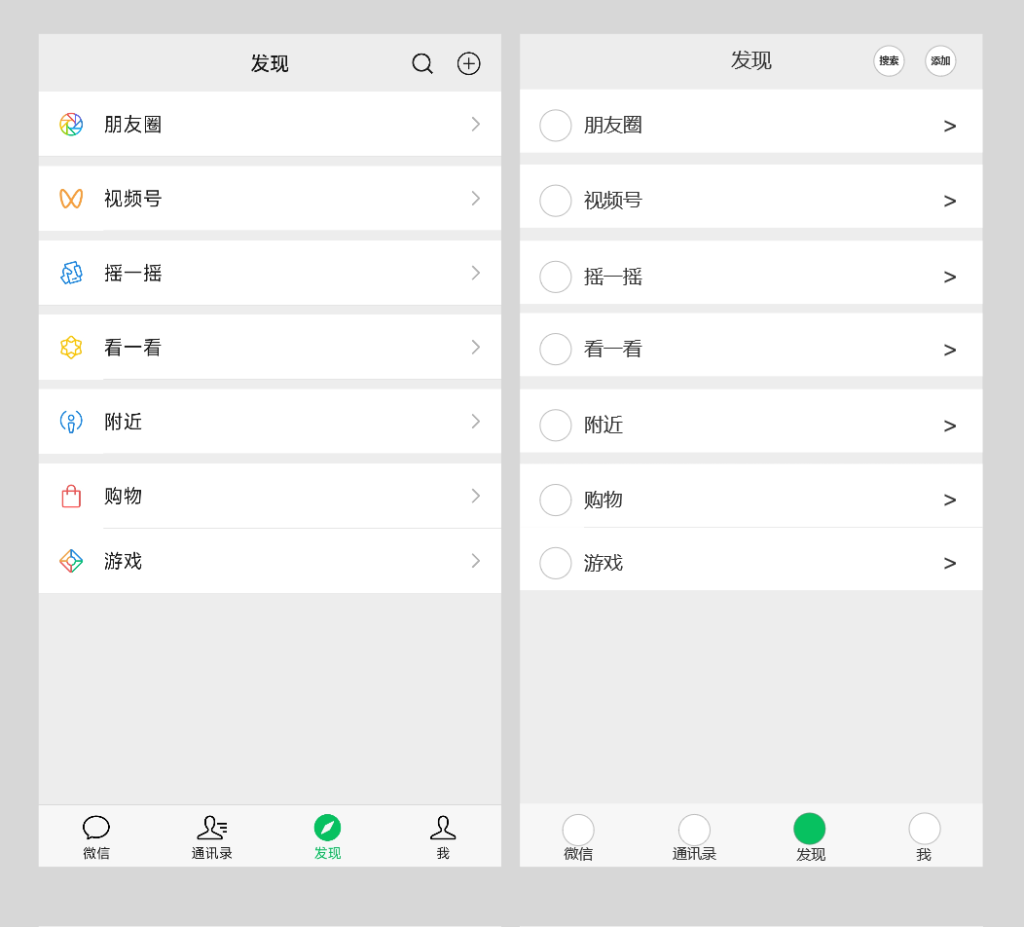The image size is (1024, 927).
Task: Click the blue Nearby person icon
Action: click(71, 422)
